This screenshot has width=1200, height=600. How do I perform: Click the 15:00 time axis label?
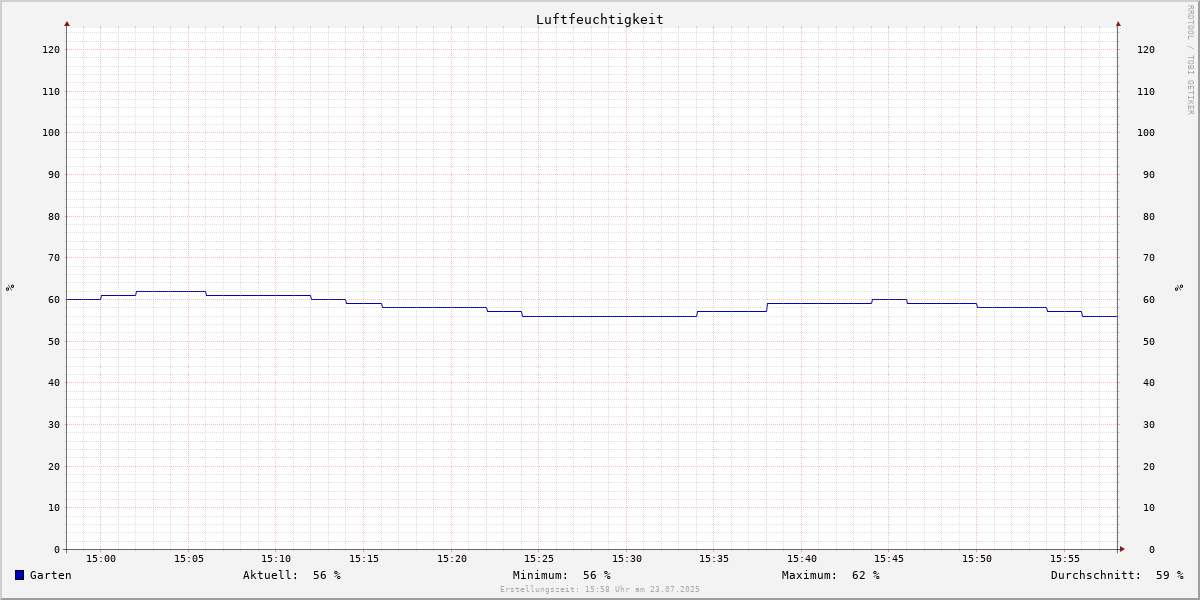pyautogui.click(x=101, y=559)
